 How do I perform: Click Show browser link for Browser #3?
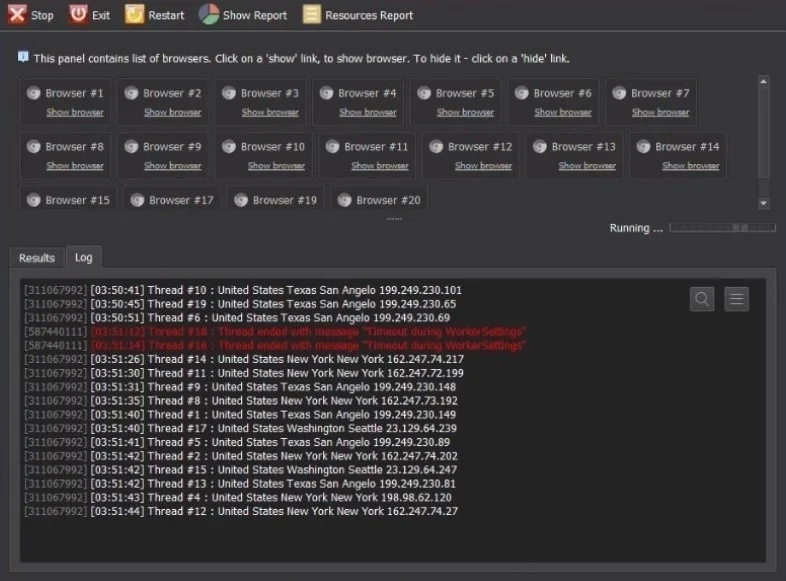point(270,112)
